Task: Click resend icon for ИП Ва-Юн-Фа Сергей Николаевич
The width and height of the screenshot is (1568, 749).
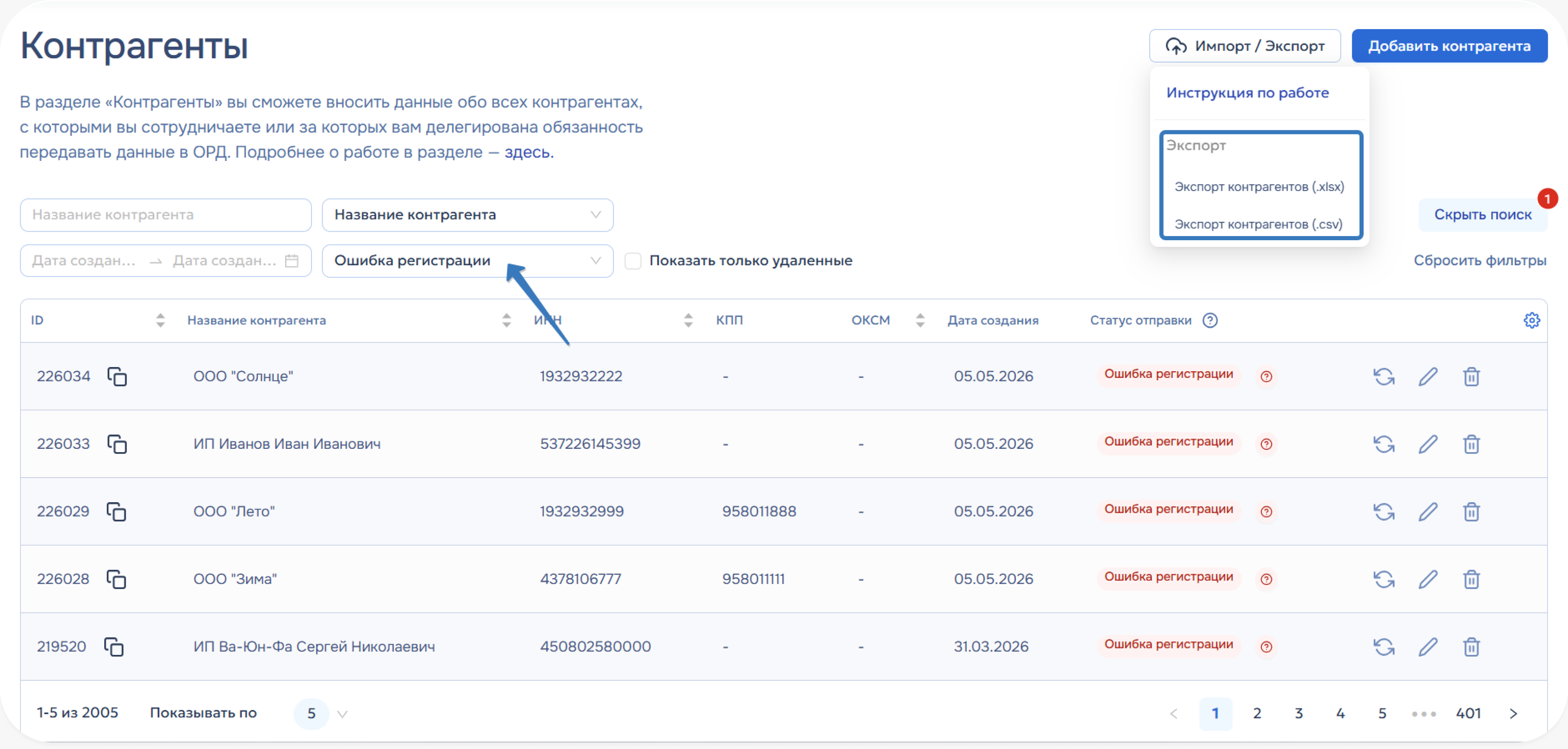Action: 1384,647
